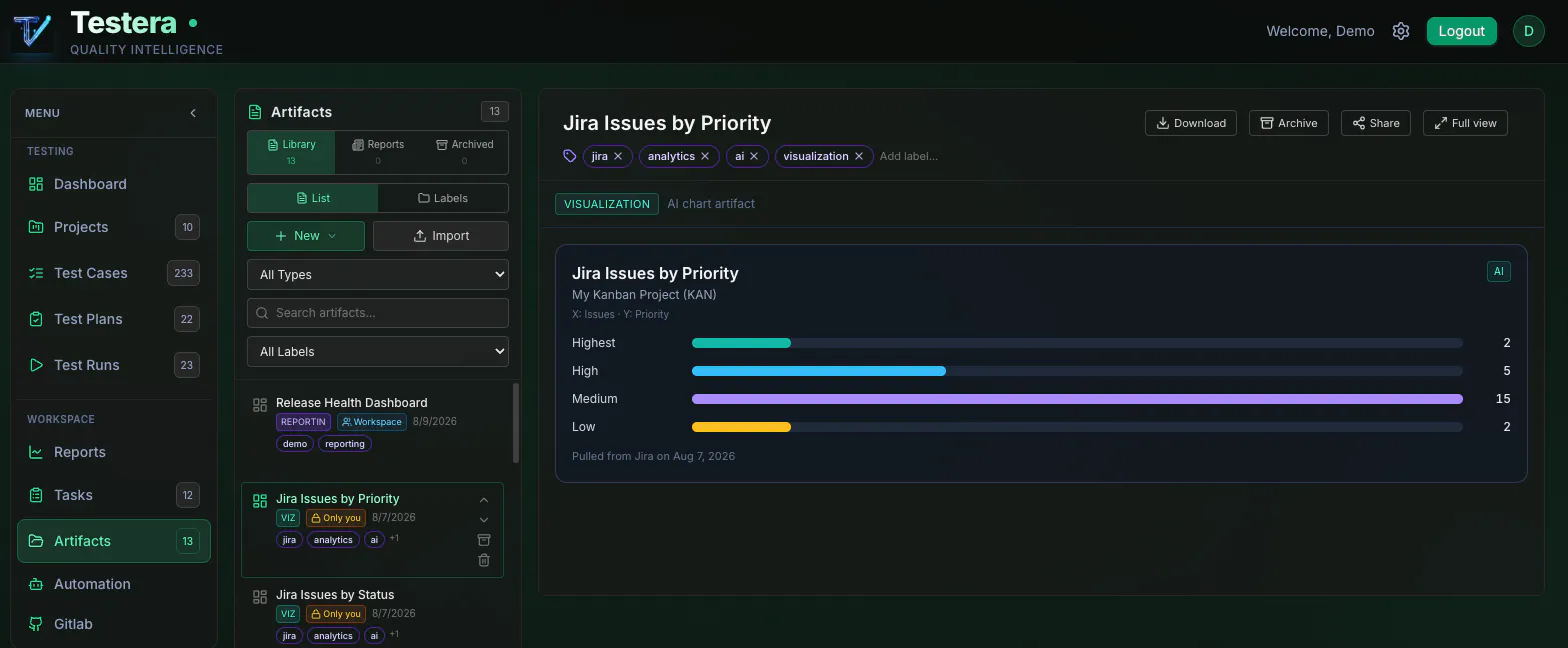Focus the Search artifacts field
Image resolution: width=1568 pixels, height=648 pixels.
point(378,313)
